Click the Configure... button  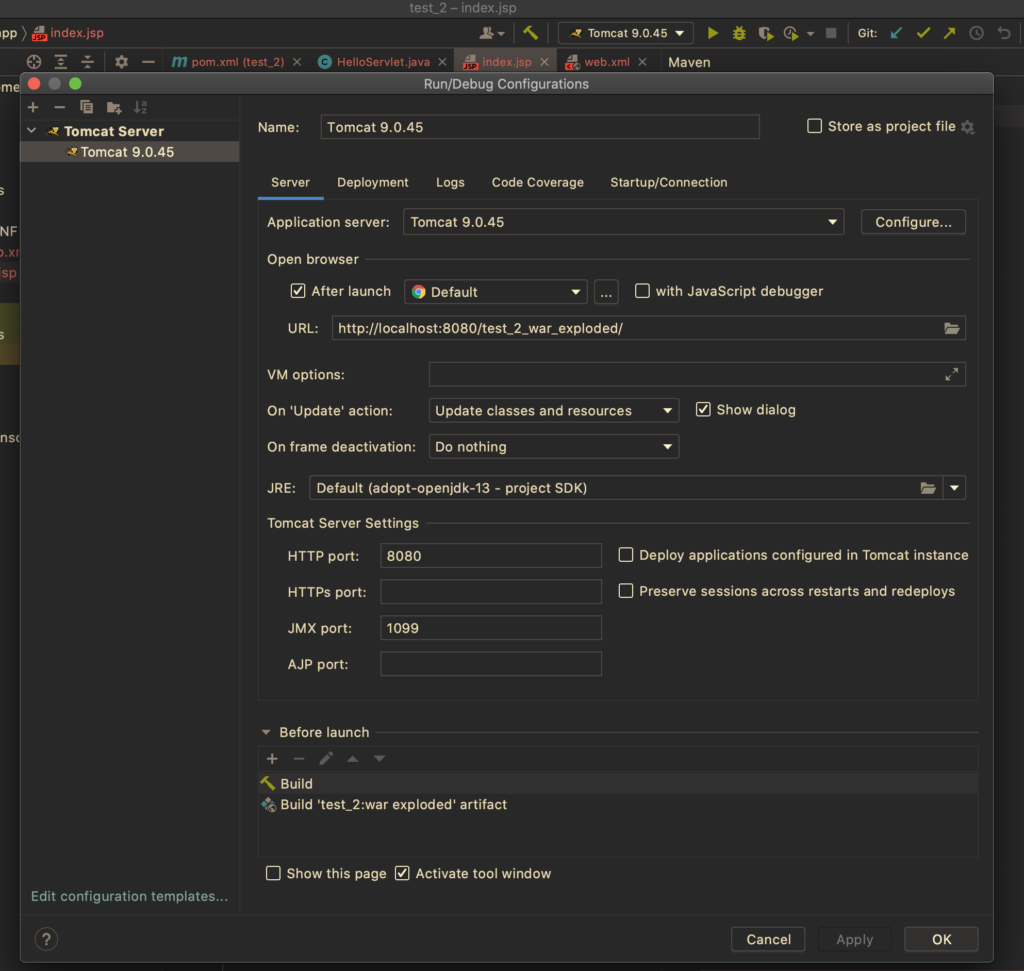pos(913,222)
